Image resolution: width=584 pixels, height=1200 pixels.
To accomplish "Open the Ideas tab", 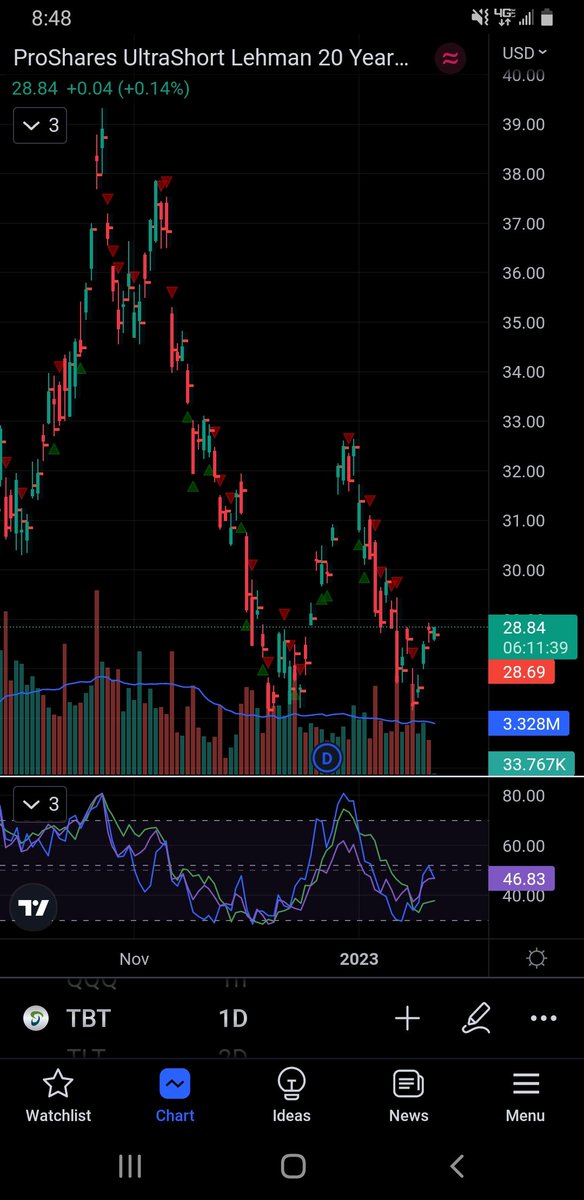I will coord(291,1096).
